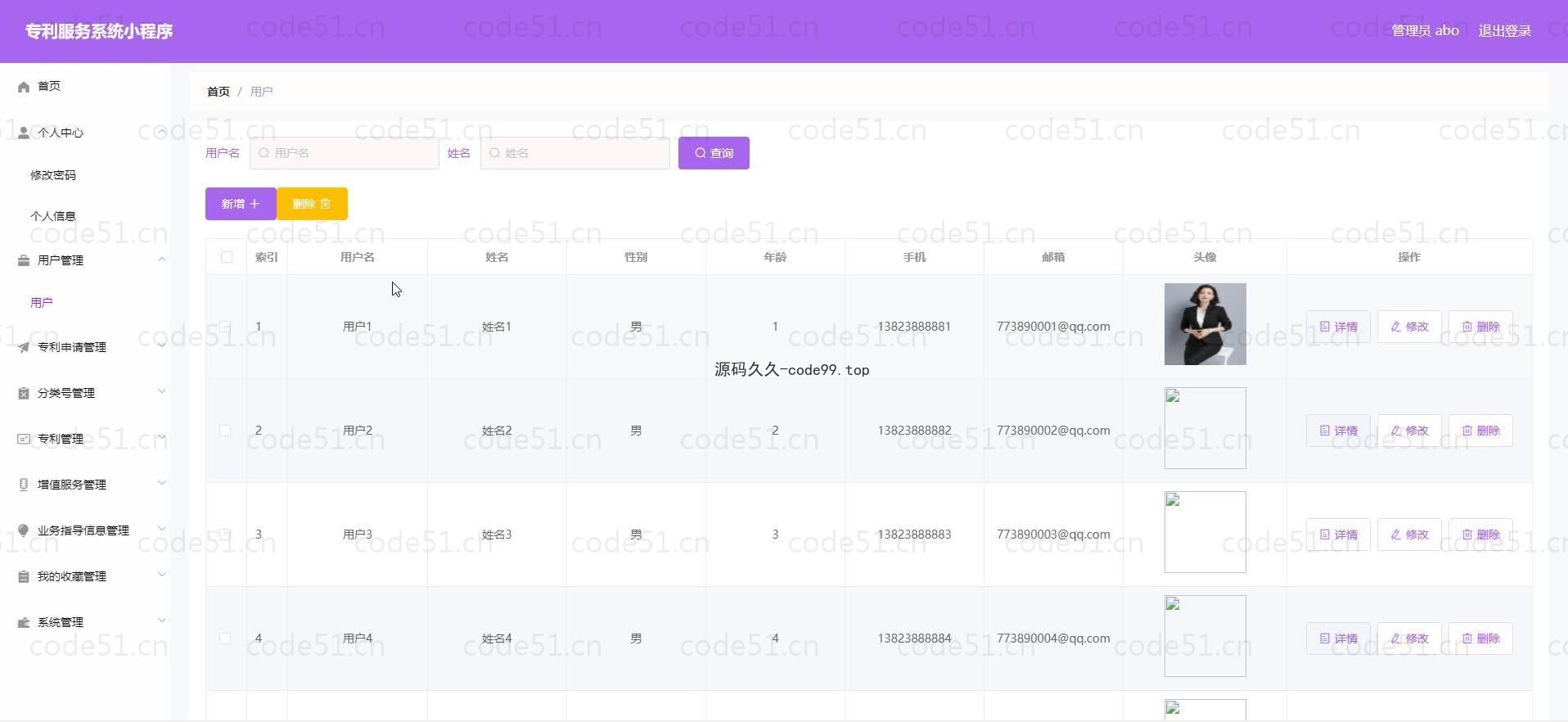The width and height of the screenshot is (1568, 722).
Task: Click 退出登录 in the header
Action: point(1504,31)
